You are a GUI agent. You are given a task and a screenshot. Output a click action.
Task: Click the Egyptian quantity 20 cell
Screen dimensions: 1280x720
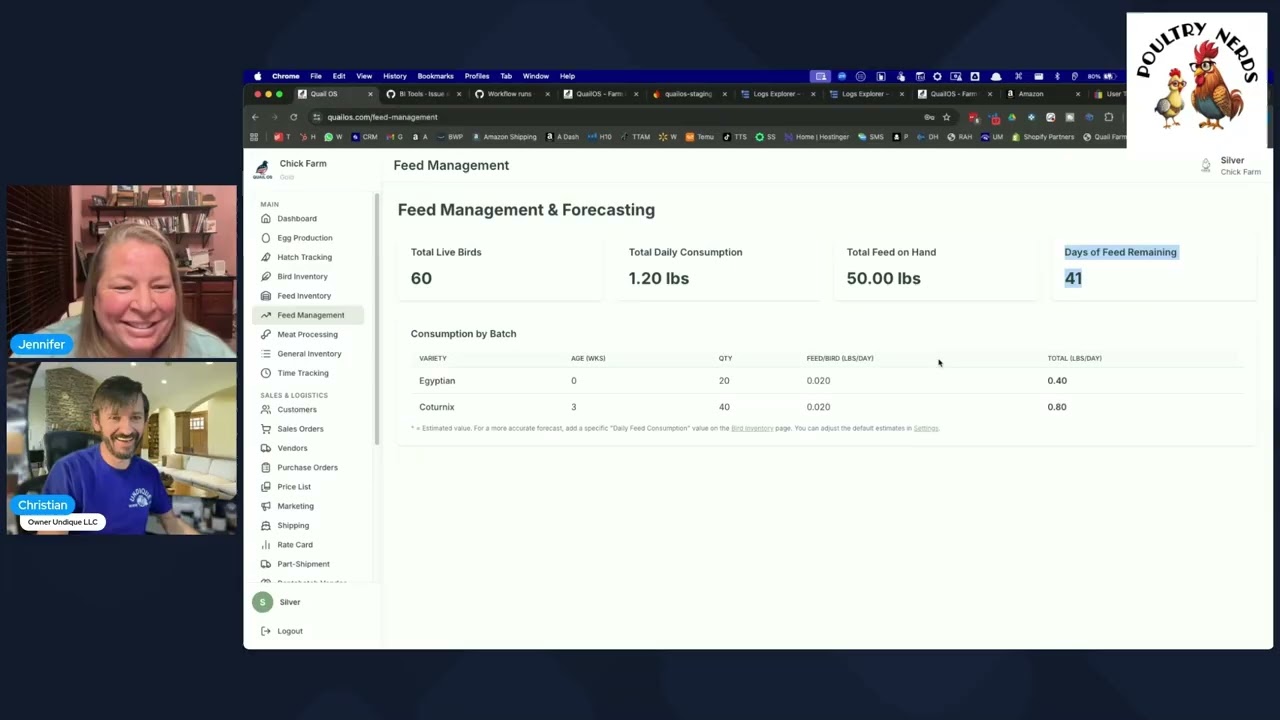click(724, 381)
